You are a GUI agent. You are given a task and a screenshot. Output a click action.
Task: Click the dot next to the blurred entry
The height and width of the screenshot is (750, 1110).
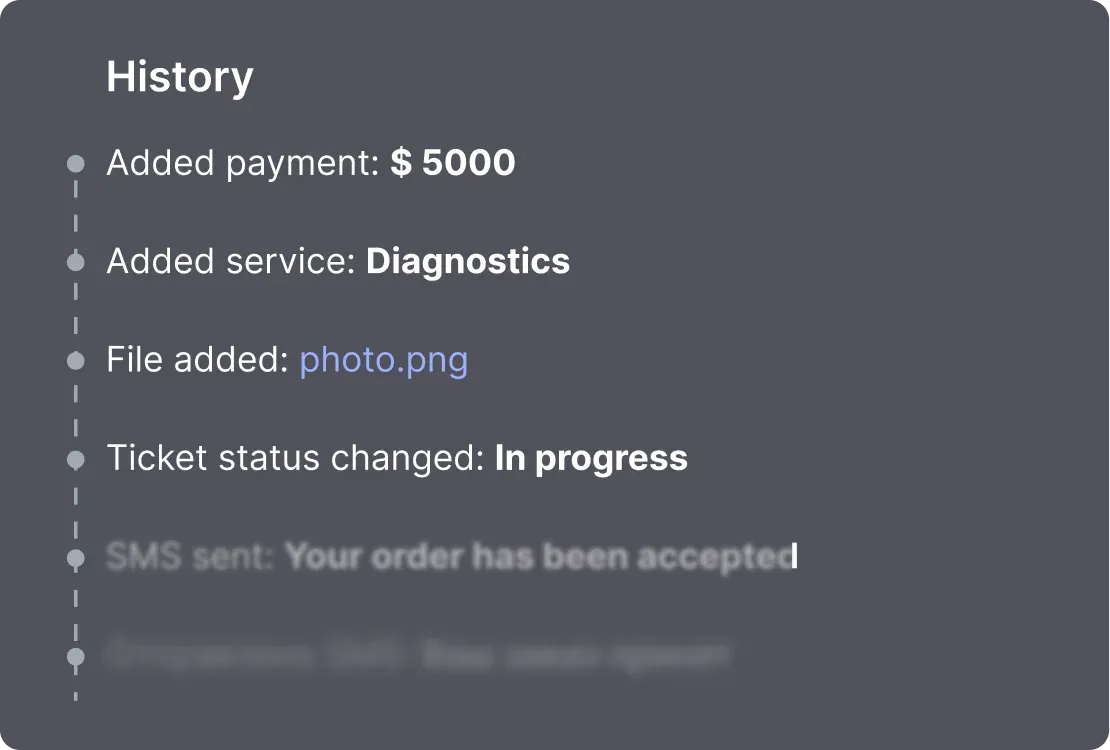pyautogui.click(x=76, y=656)
